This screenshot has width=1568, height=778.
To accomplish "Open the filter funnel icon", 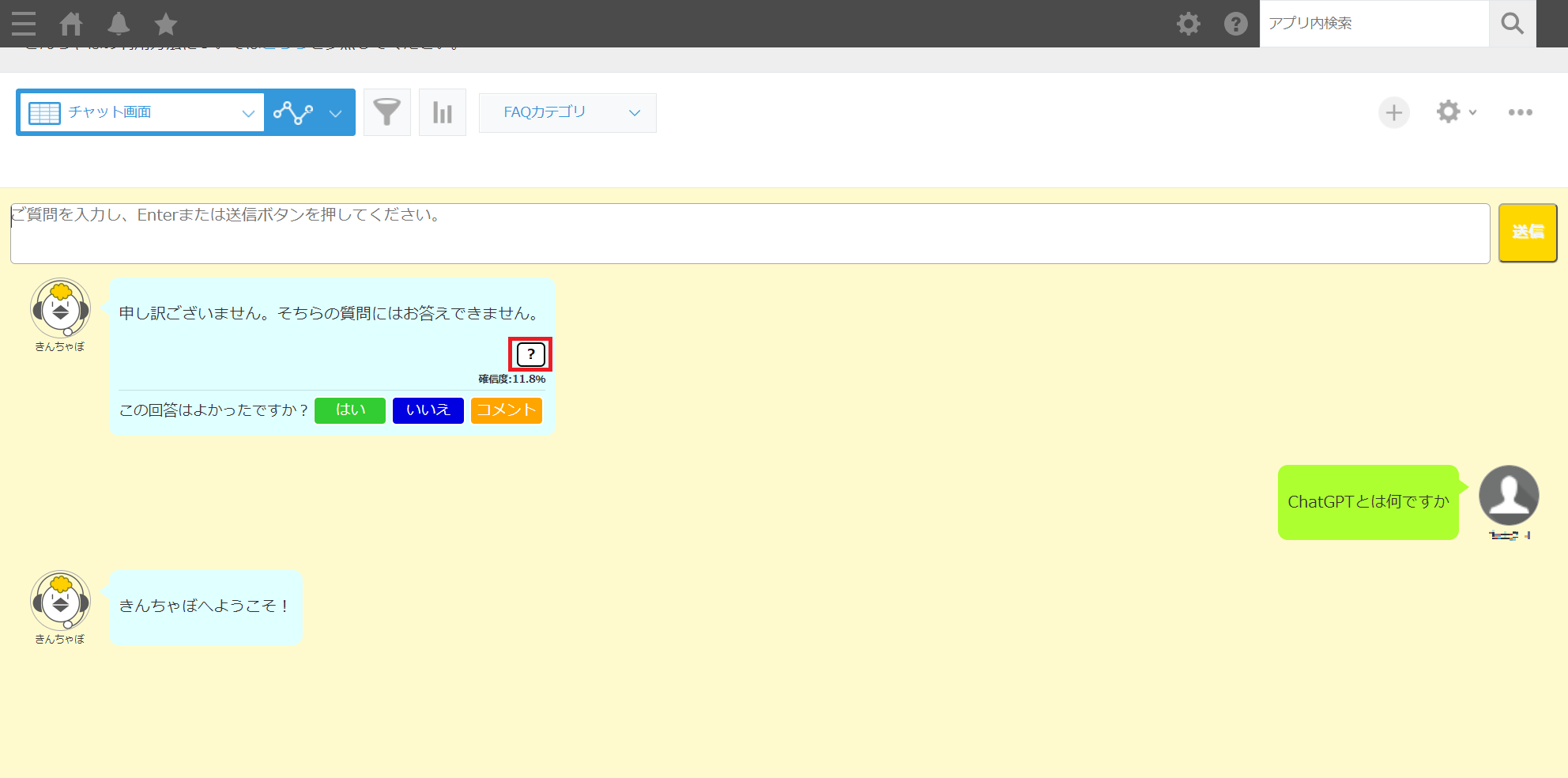I will pyautogui.click(x=386, y=112).
